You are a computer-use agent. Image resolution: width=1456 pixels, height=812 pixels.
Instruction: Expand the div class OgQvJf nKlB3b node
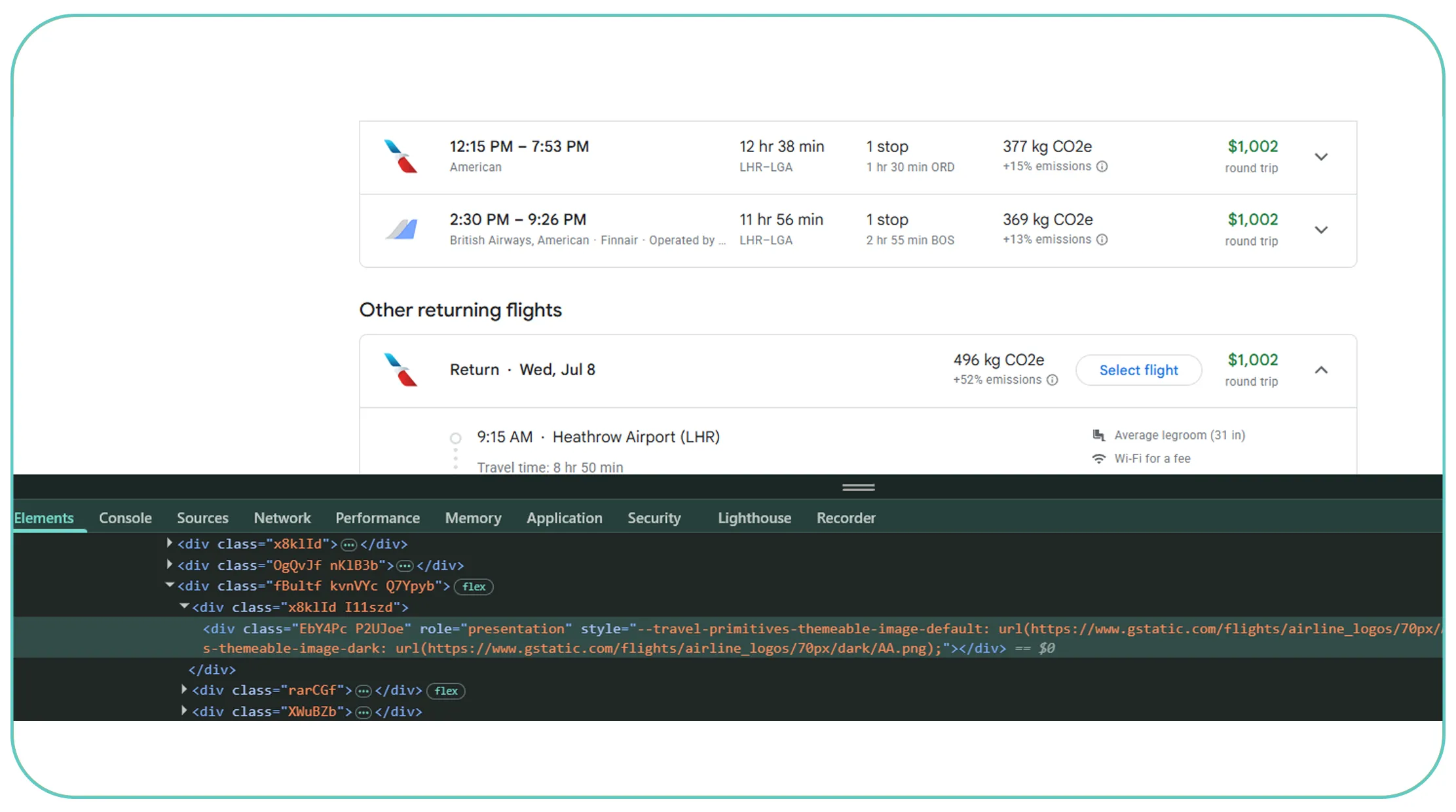170,564
